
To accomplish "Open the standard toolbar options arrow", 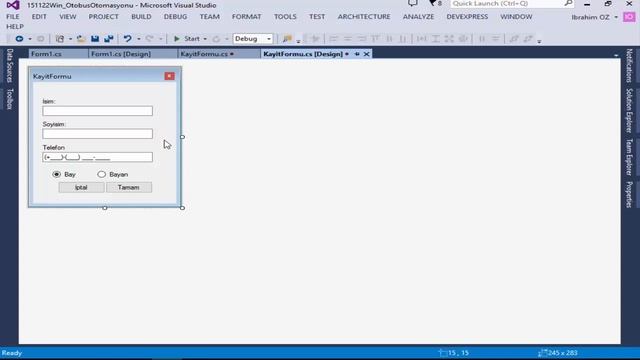I will click(x=298, y=41).
